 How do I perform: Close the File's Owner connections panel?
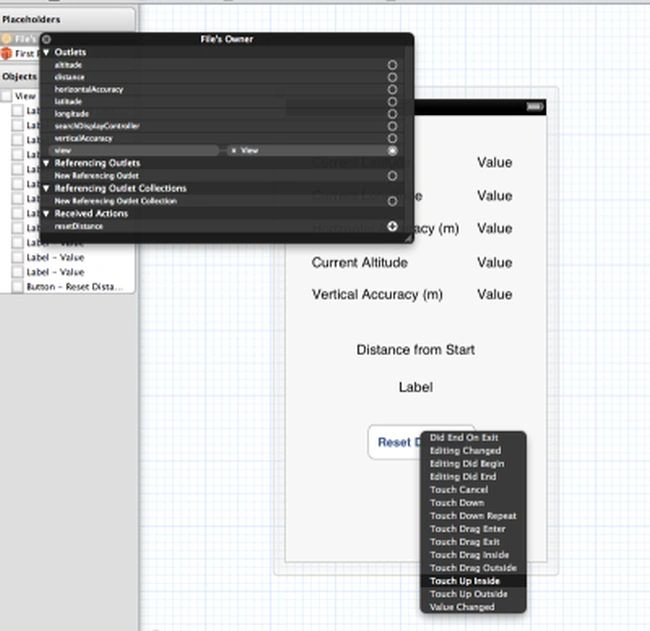(46, 39)
